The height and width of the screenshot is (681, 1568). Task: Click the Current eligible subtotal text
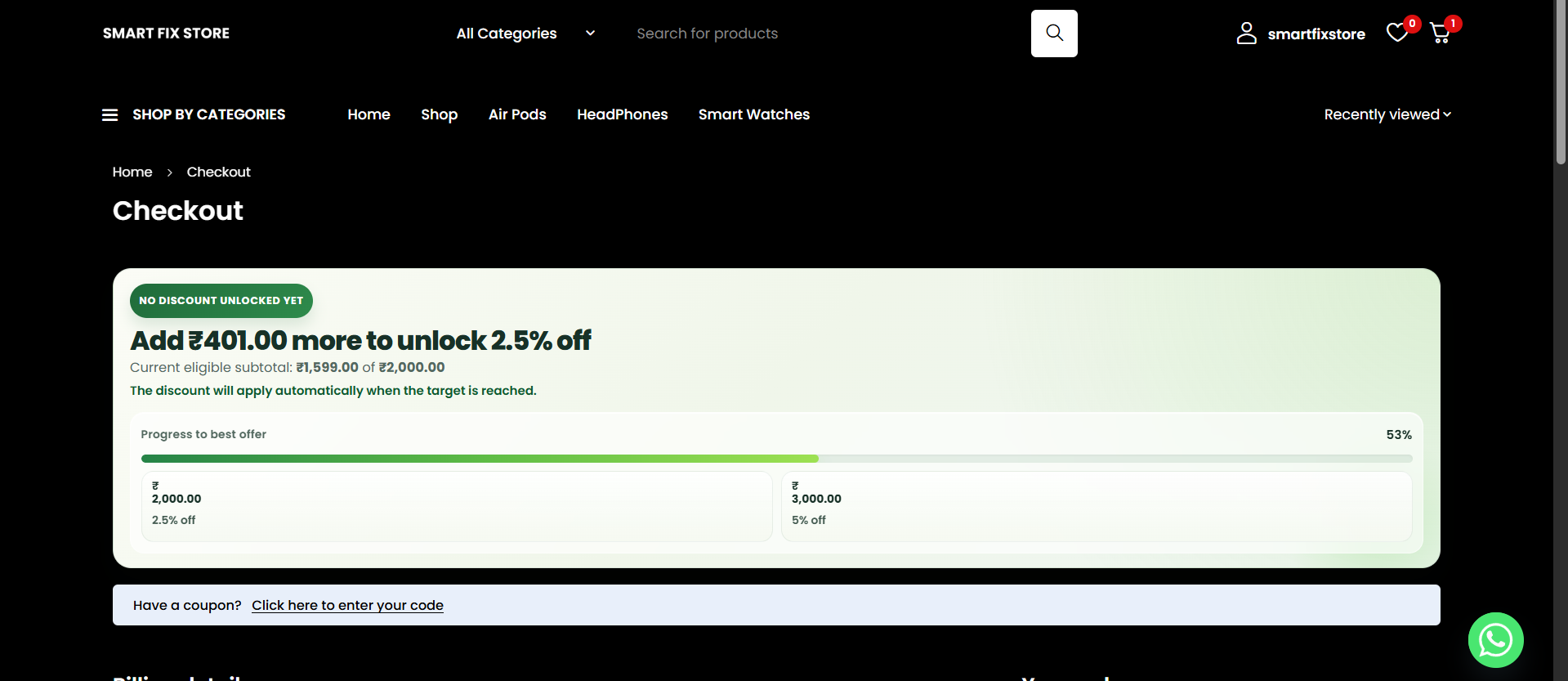tap(288, 367)
